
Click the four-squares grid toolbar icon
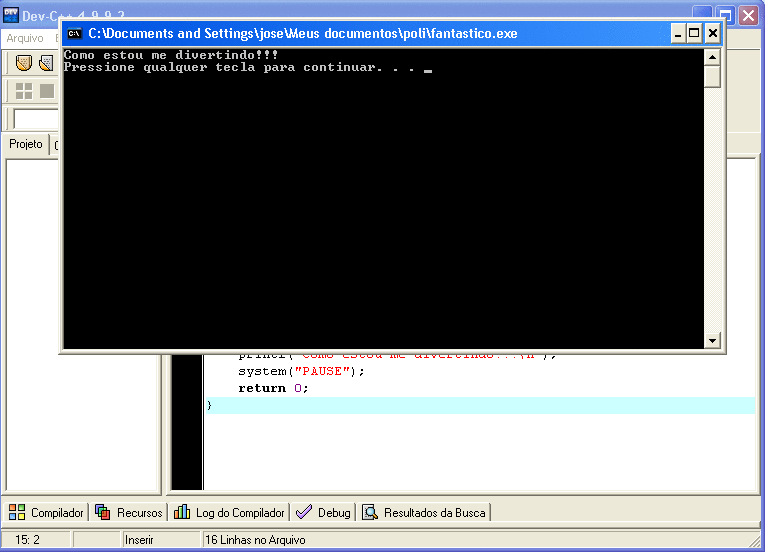pyautogui.click(x=24, y=91)
